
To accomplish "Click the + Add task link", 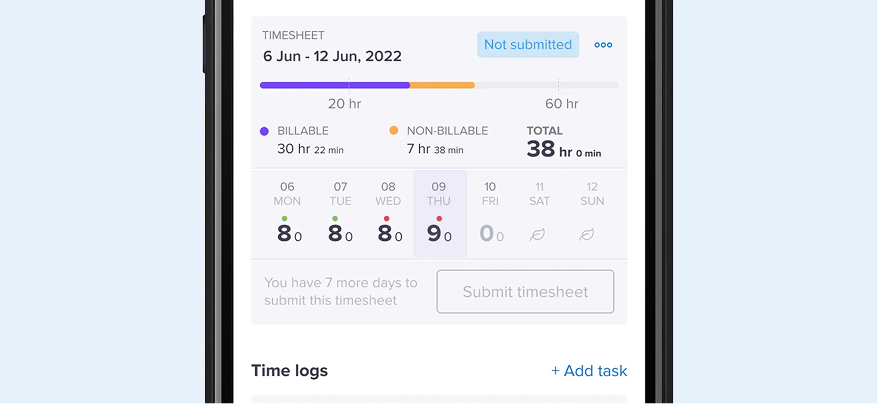I will click(589, 371).
